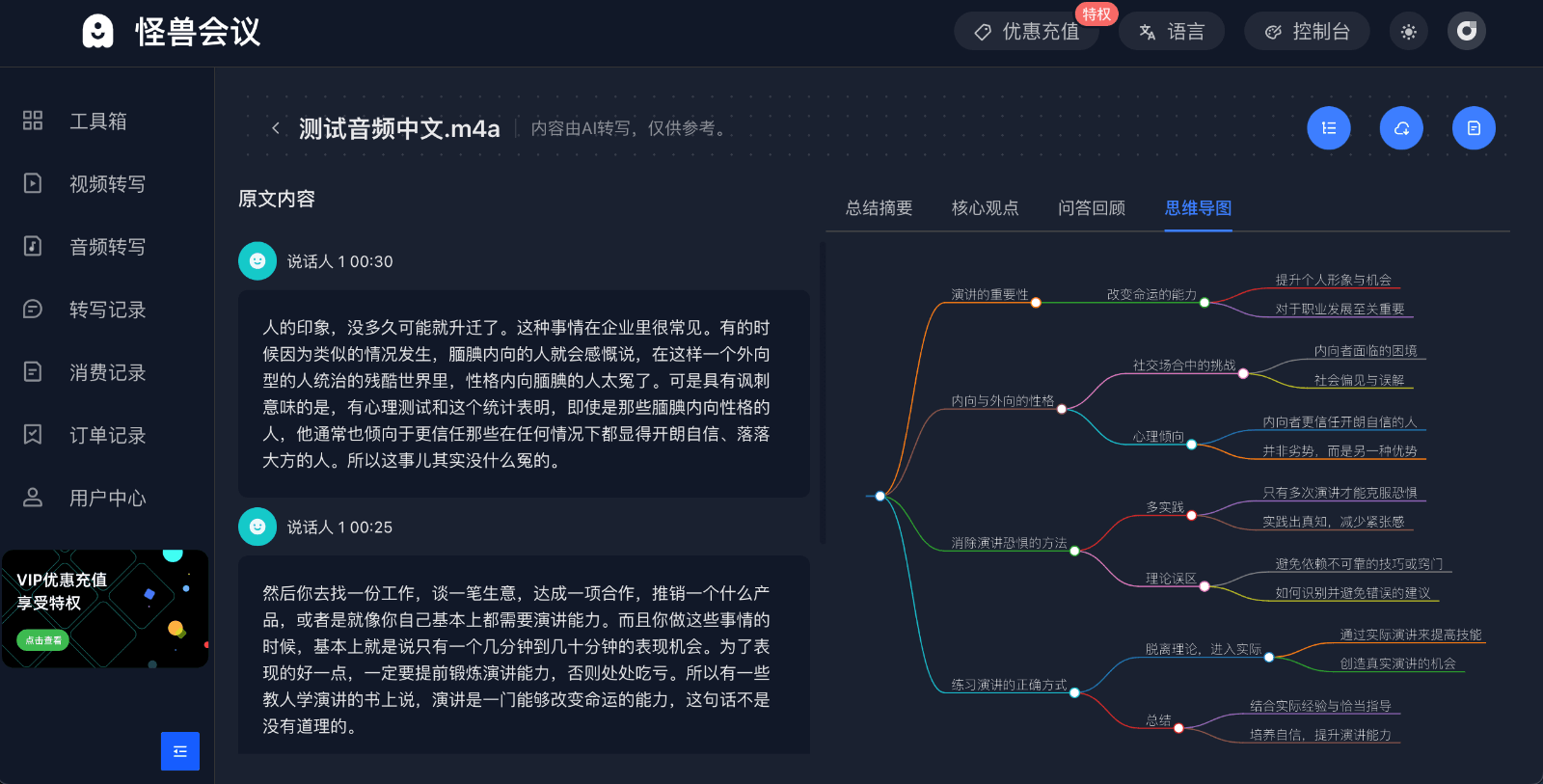1543x784 pixels.
Task: Switch to the 核心观点 tab
Action: point(985,208)
